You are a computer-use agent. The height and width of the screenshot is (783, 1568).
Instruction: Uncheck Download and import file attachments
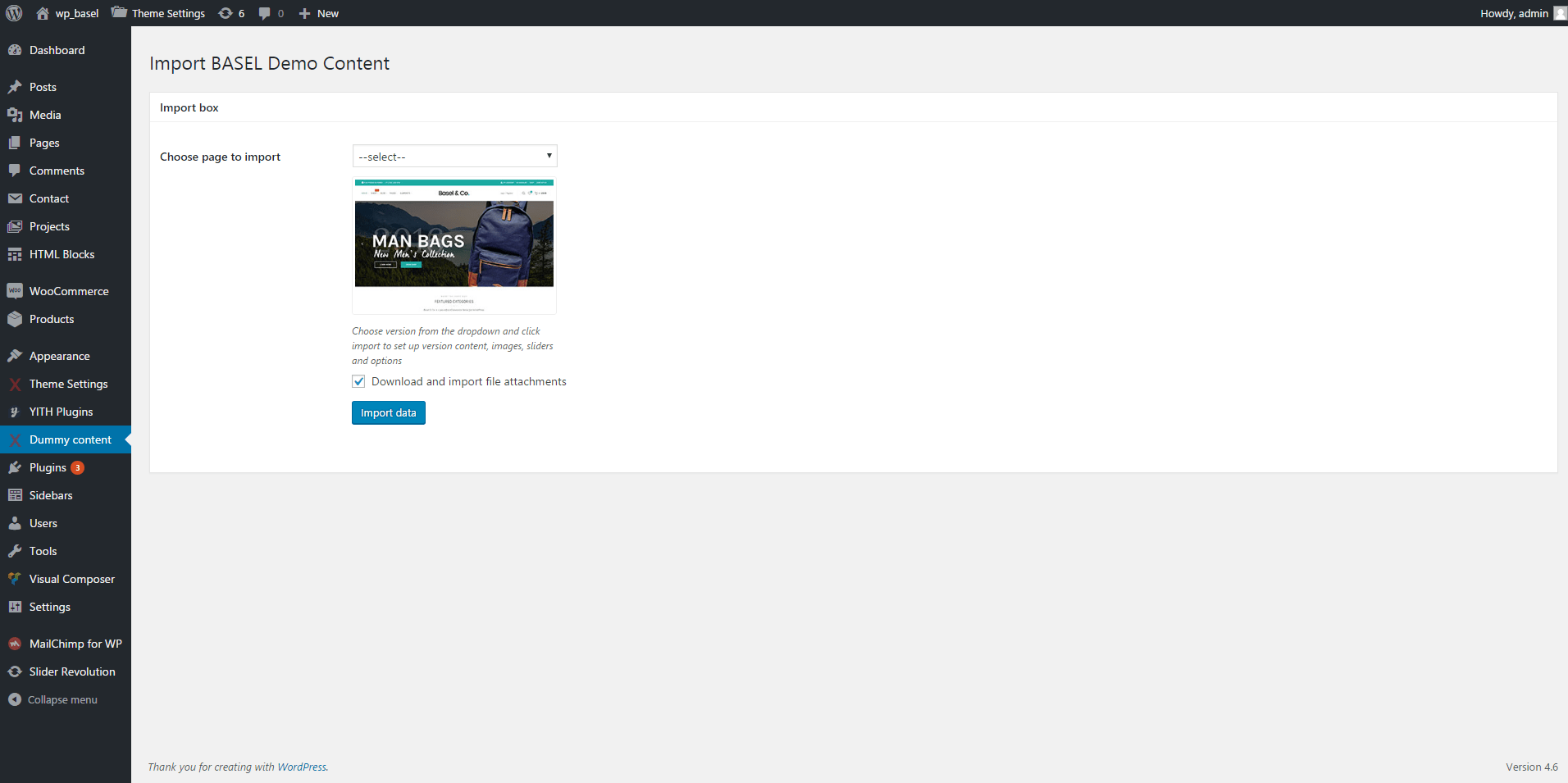[358, 381]
